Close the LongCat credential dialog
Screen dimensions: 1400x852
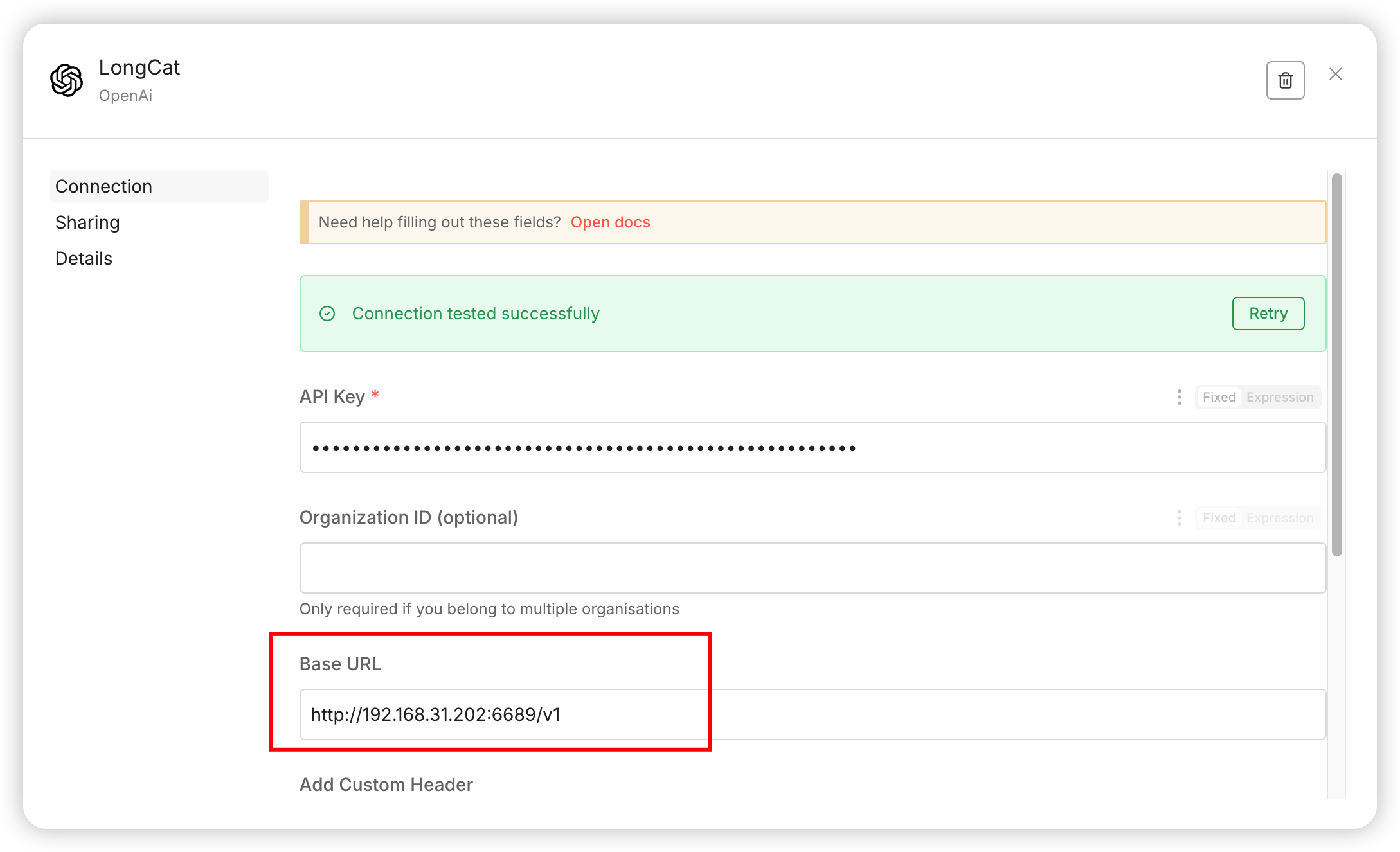(x=1335, y=75)
